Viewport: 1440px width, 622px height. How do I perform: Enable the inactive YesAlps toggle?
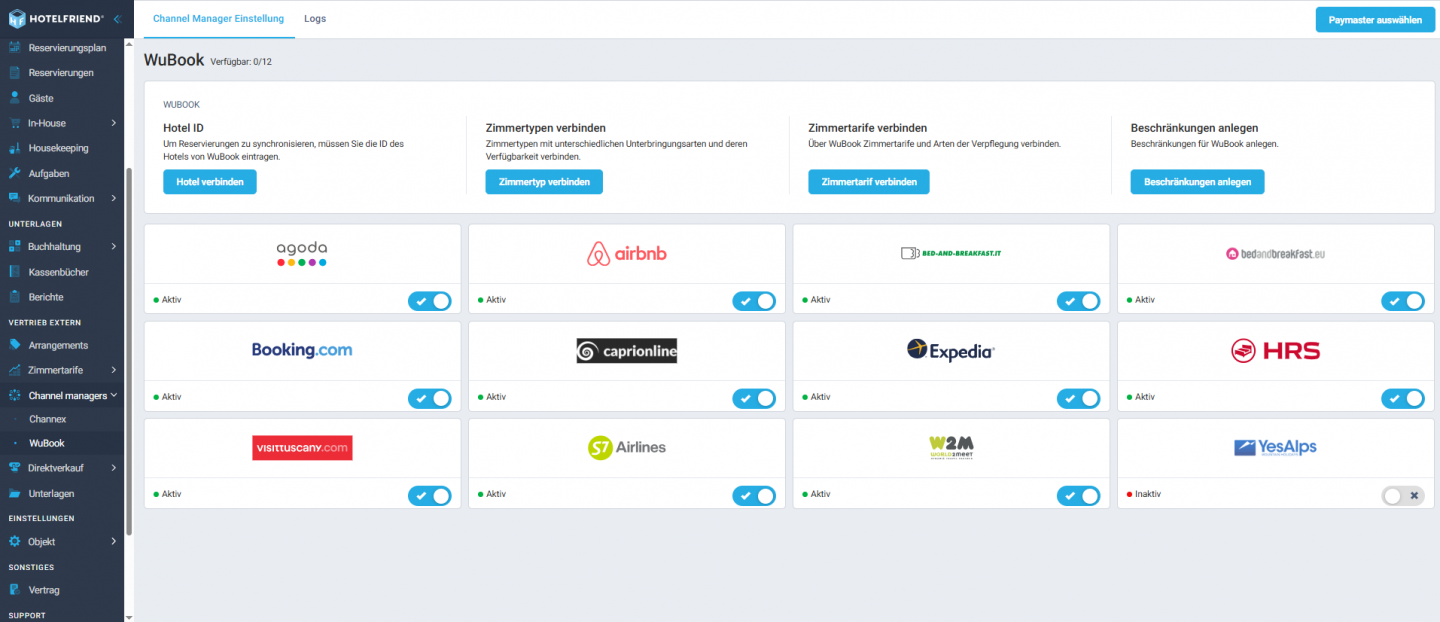1403,495
